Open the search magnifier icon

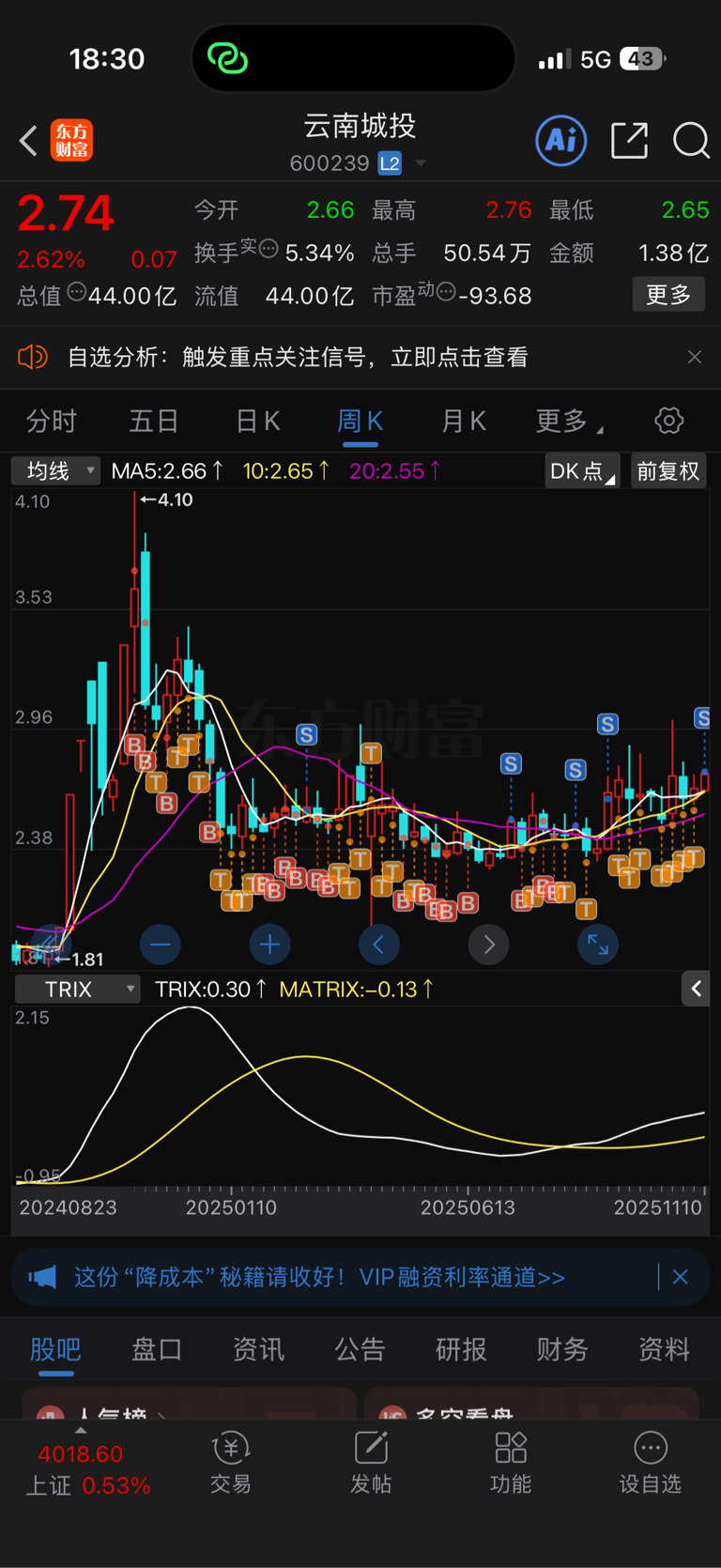[x=691, y=141]
